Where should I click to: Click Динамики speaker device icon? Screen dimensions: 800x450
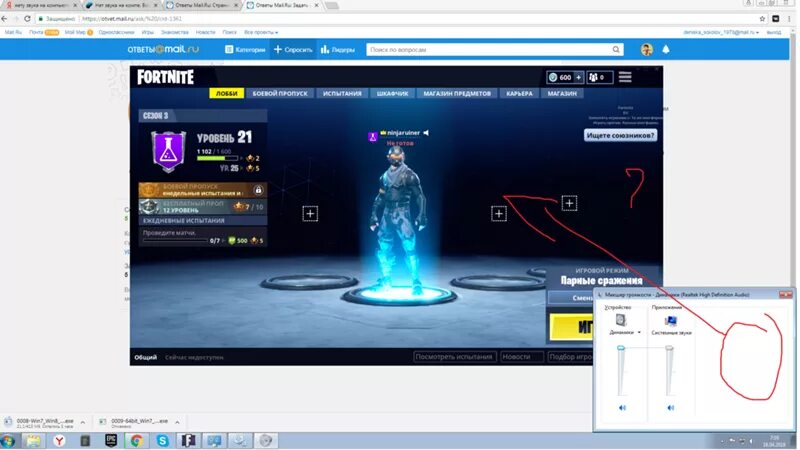pyautogui.click(x=621, y=320)
